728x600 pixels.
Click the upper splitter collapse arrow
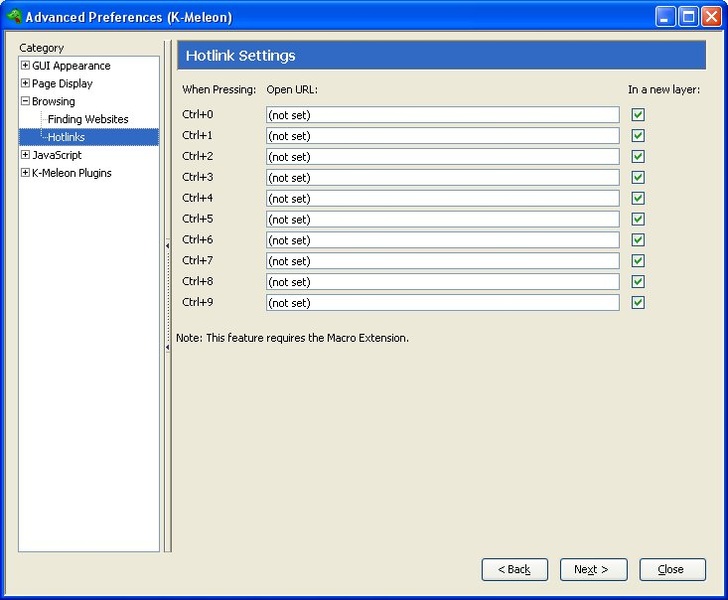click(167, 245)
